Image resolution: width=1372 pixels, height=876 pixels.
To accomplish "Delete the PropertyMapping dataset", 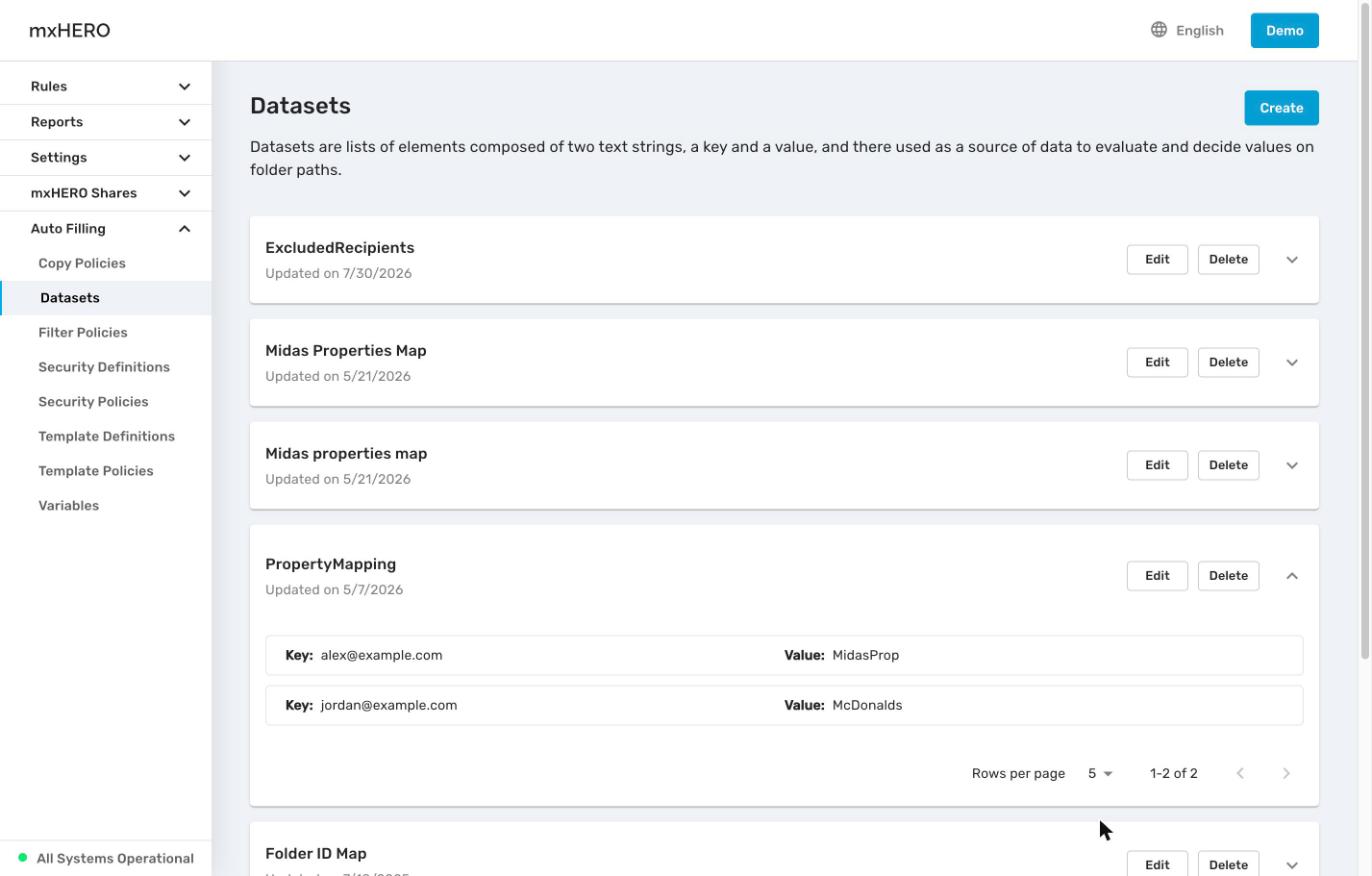I will [1228, 576].
